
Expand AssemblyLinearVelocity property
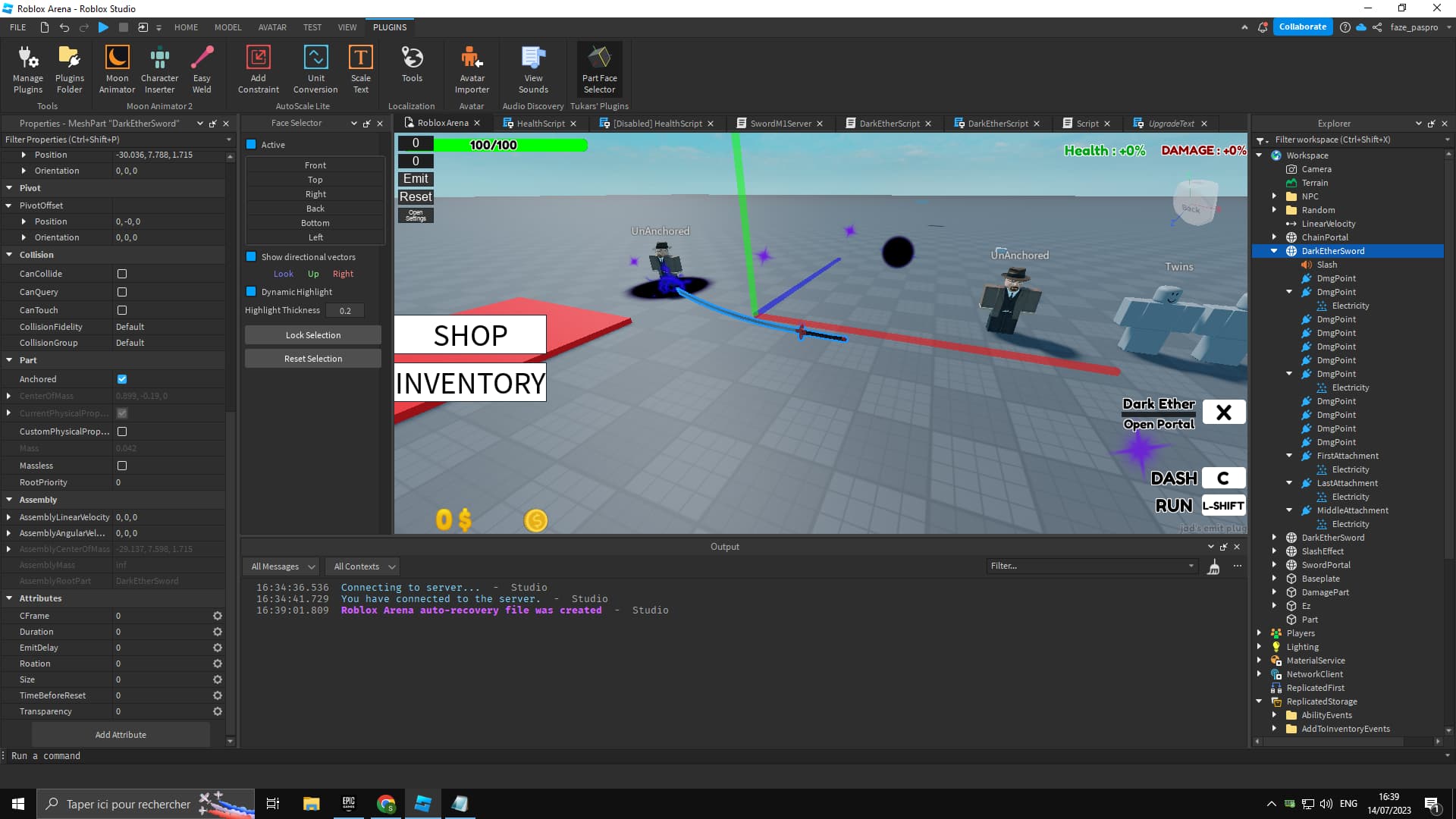pos(8,517)
